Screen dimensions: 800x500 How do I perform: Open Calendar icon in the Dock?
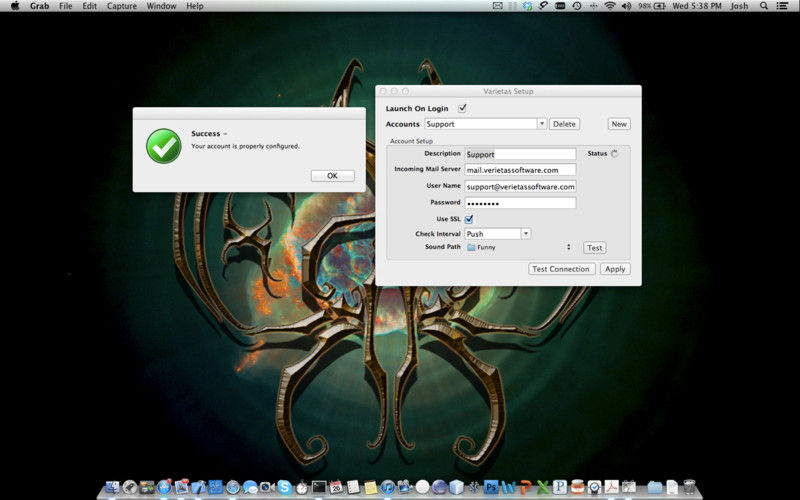(x=336, y=487)
